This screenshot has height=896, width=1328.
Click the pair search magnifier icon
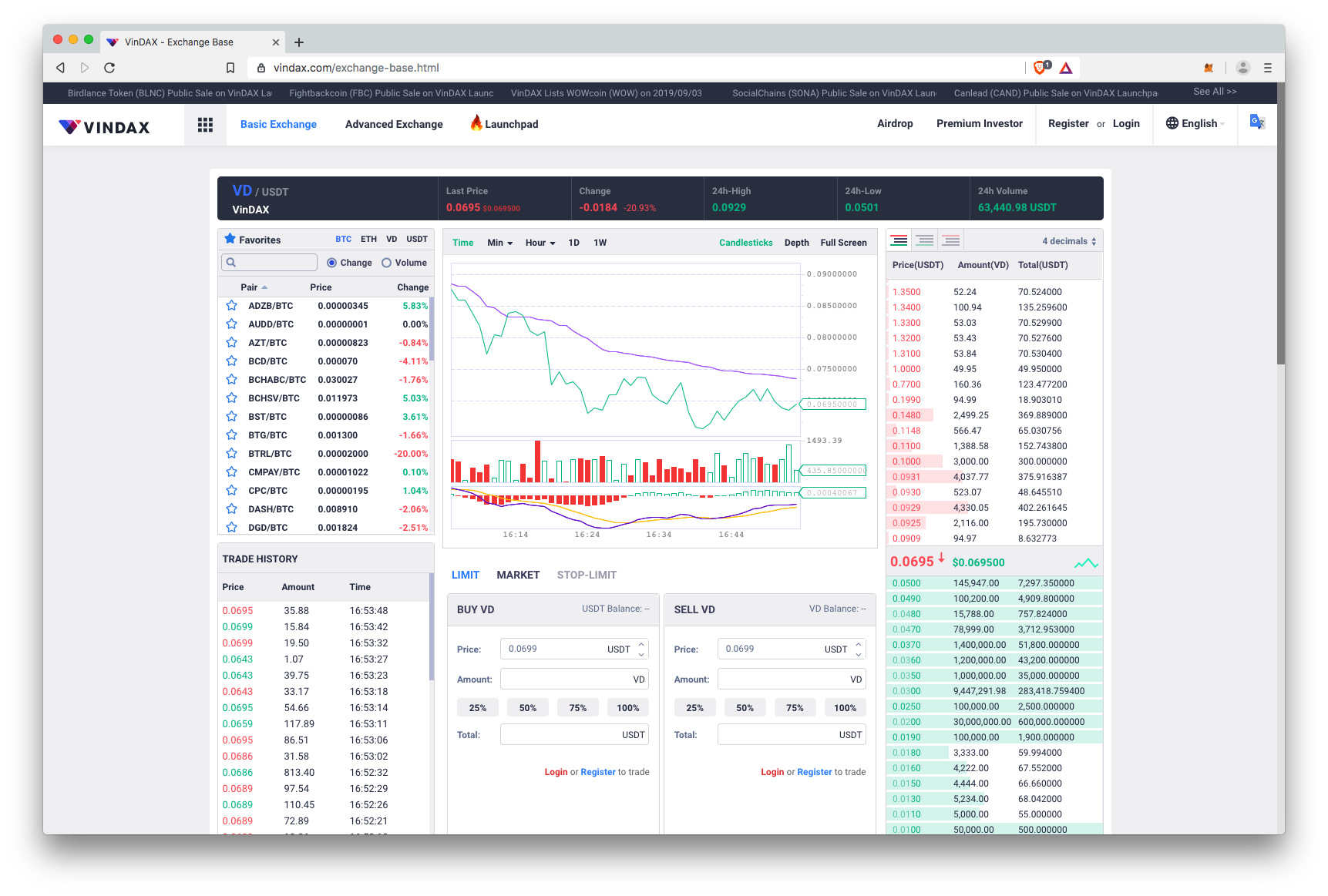pos(230,263)
